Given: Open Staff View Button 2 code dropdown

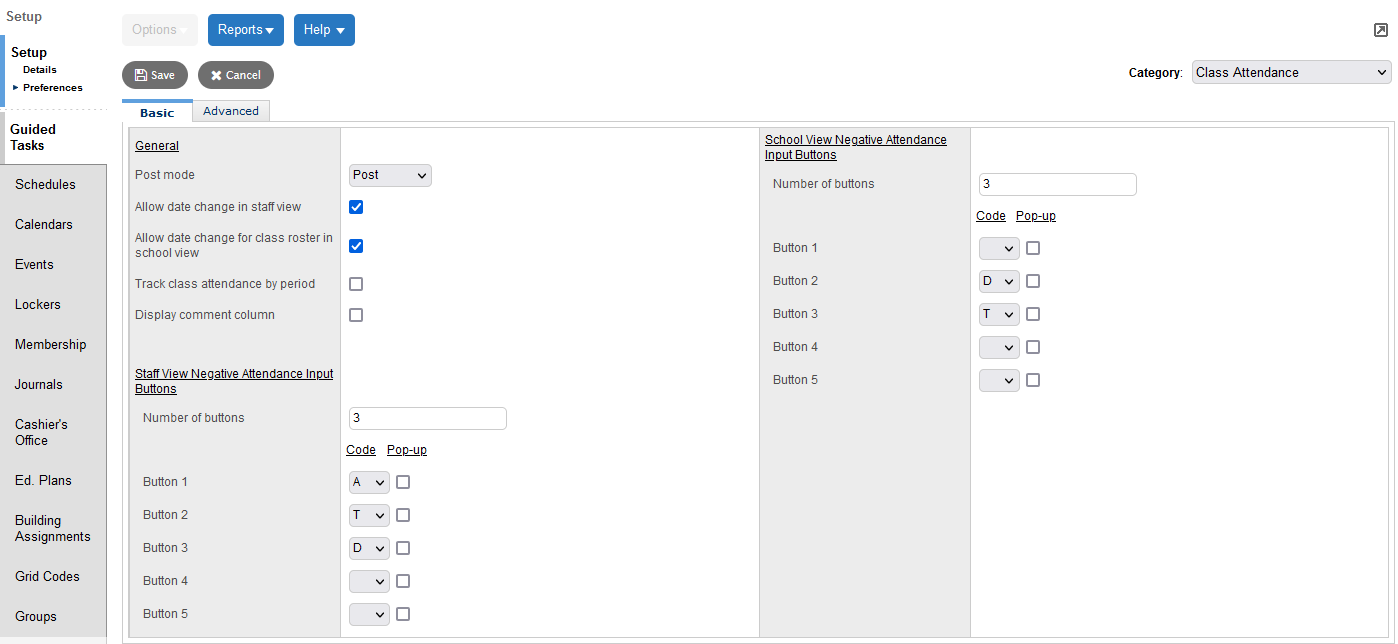Looking at the screenshot, I should [369, 515].
